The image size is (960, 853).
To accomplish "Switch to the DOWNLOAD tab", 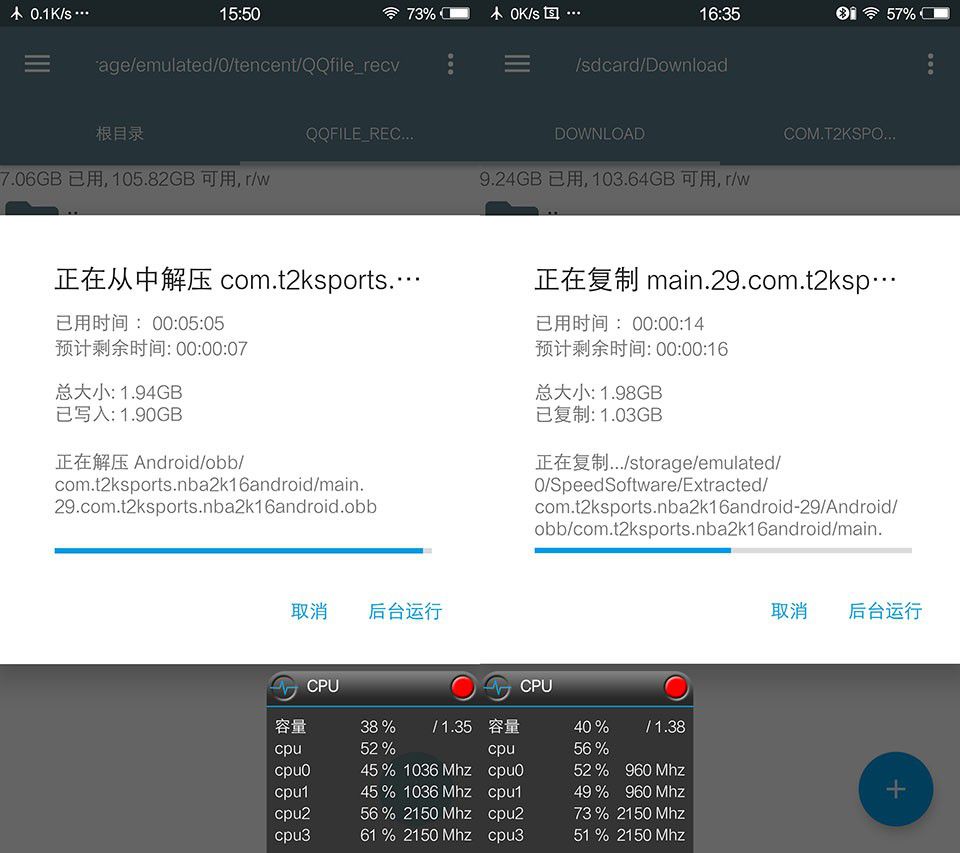I will [599, 134].
